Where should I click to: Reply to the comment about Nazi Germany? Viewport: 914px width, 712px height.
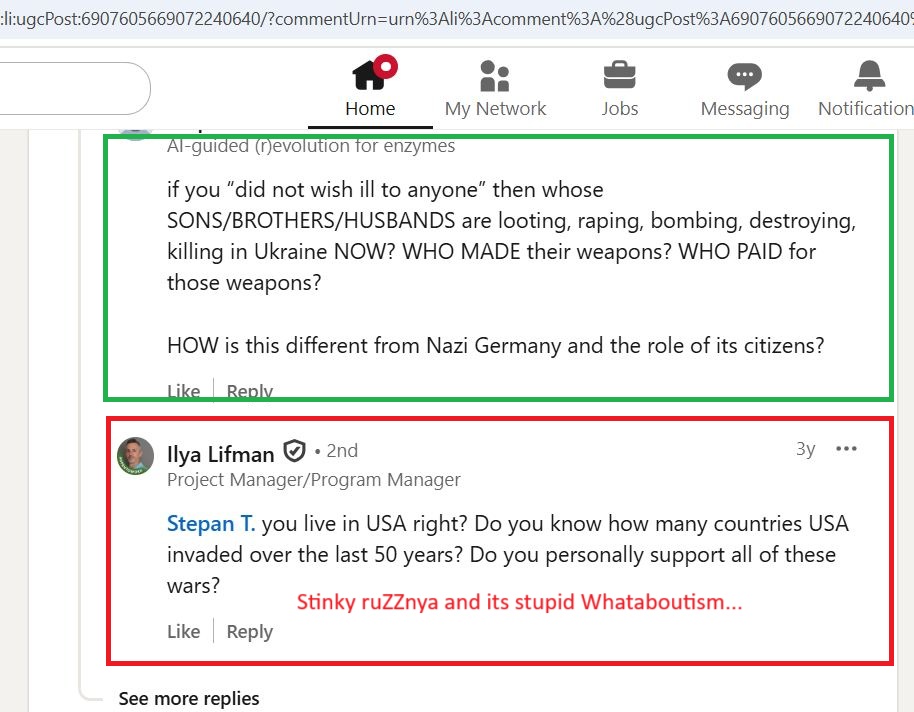(249, 391)
